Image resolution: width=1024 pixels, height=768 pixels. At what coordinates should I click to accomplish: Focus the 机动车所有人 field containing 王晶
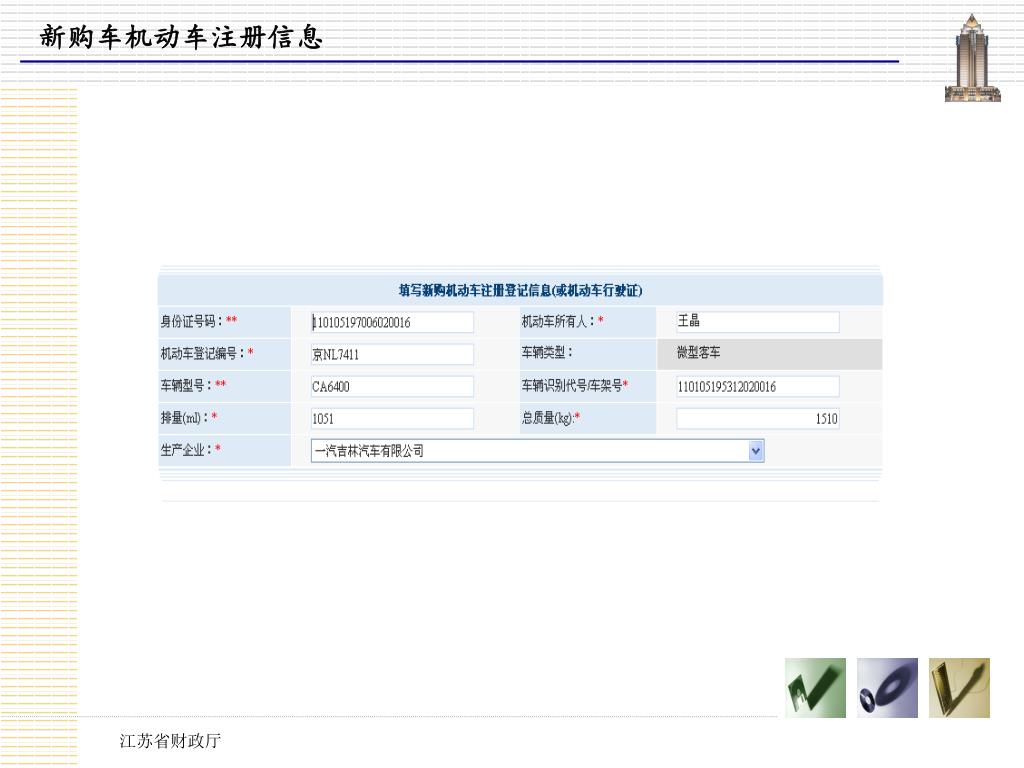[x=758, y=321]
